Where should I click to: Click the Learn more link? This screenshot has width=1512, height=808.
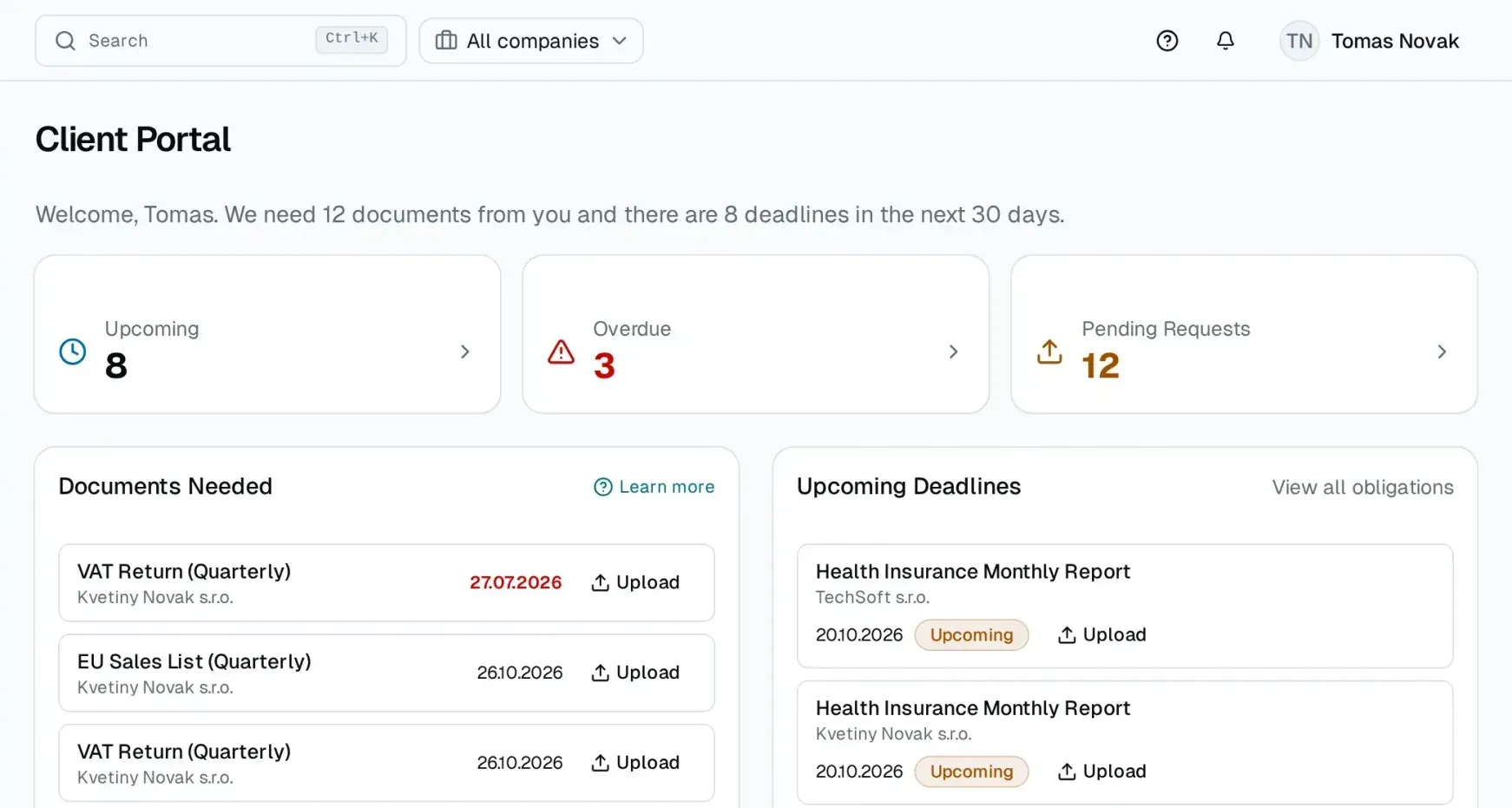point(654,487)
